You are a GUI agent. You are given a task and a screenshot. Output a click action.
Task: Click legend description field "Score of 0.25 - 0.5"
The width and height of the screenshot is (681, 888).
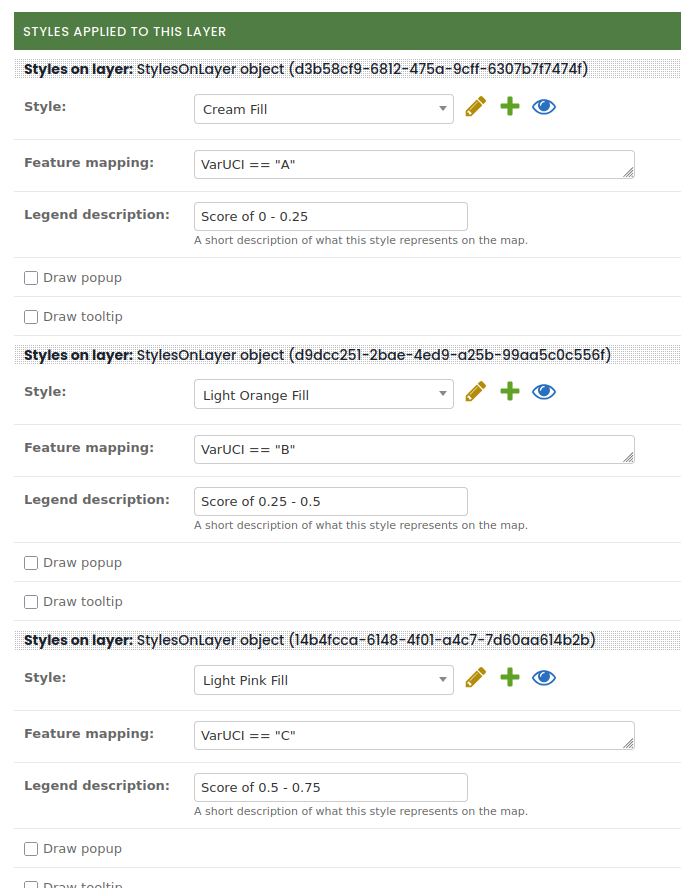pyautogui.click(x=330, y=501)
